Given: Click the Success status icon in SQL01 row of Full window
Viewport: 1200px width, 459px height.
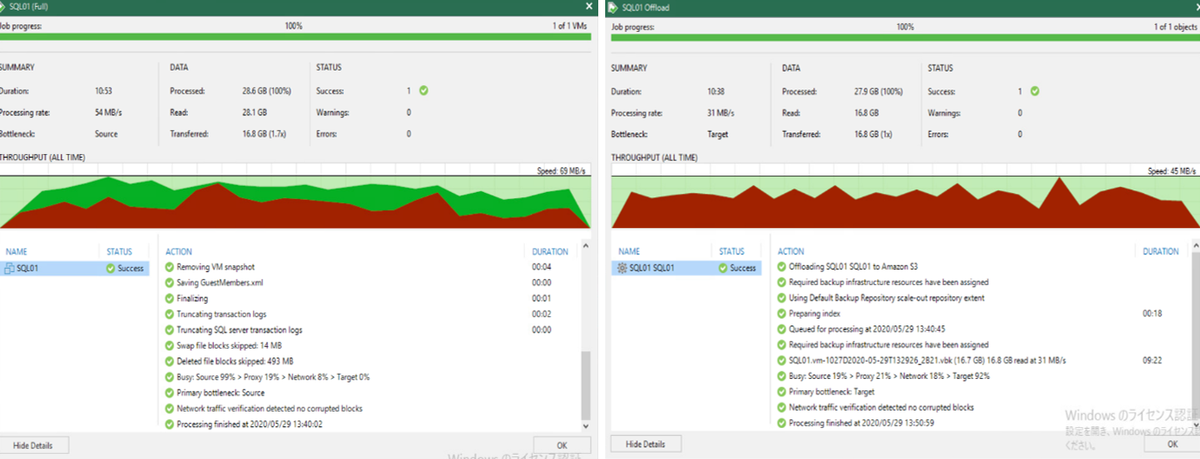Looking at the screenshot, I should [x=112, y=268].
